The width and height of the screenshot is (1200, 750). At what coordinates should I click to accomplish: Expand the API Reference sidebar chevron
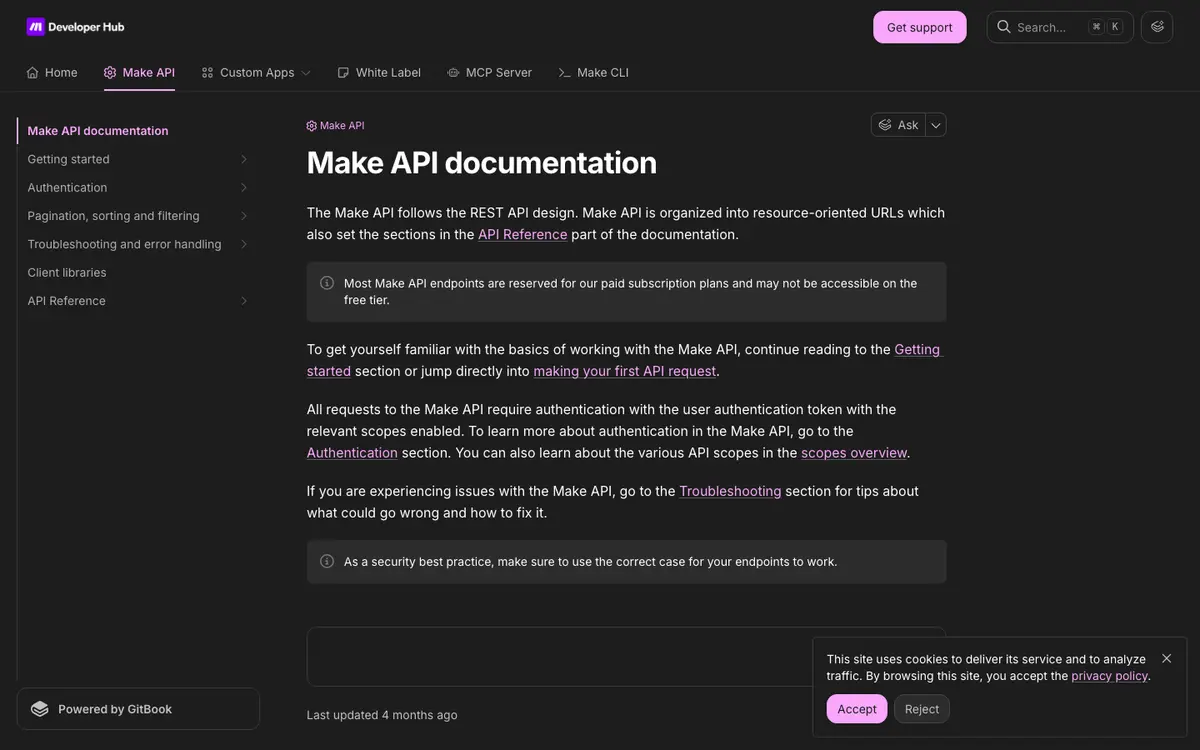(x=244, y=301)
